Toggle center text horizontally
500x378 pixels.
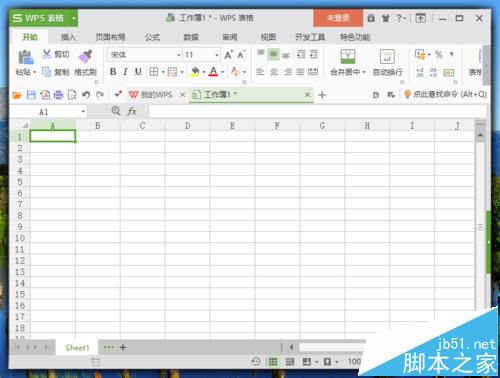(x=274, y=72)
